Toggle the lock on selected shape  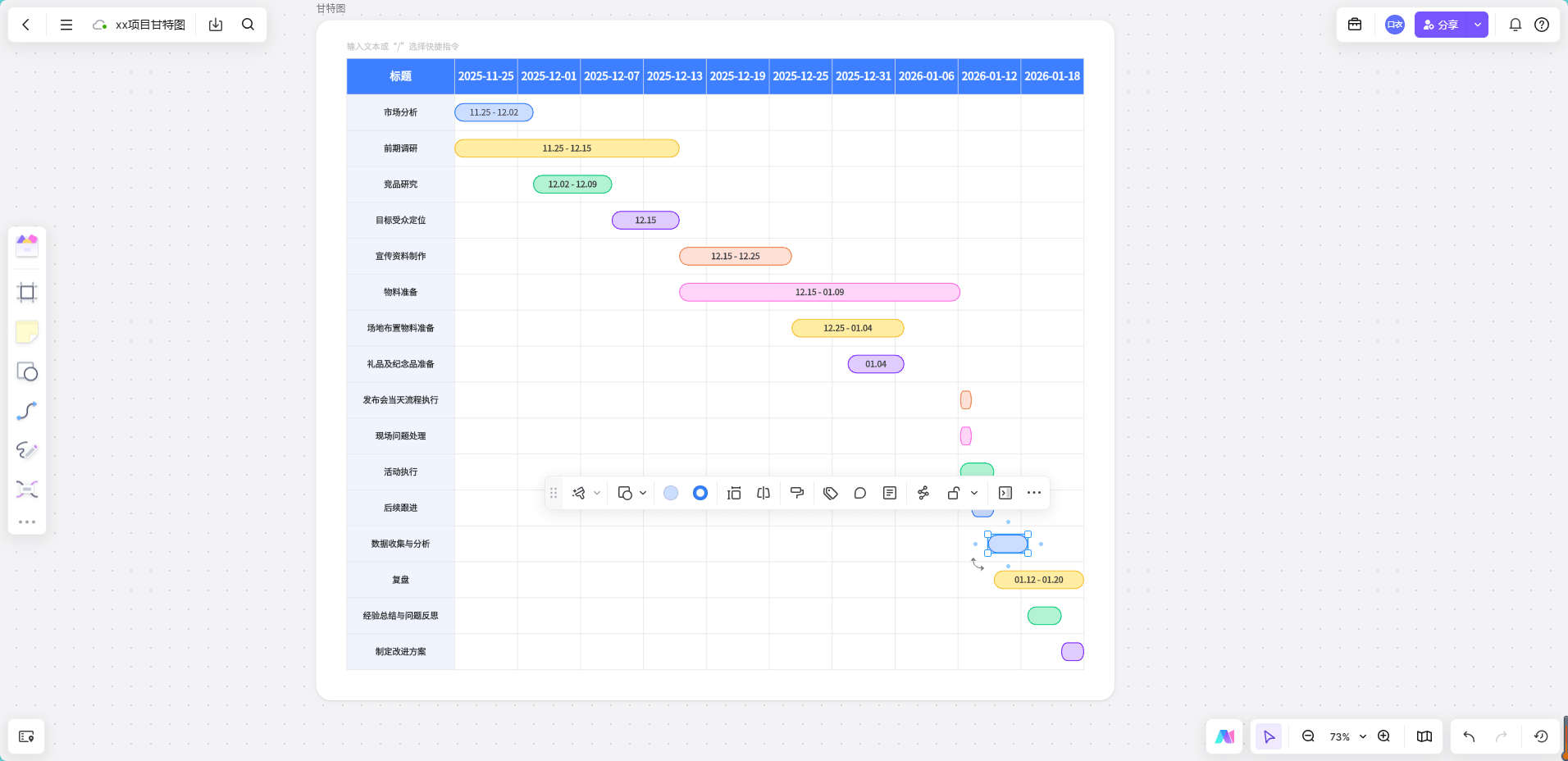(x=954, y=493)
